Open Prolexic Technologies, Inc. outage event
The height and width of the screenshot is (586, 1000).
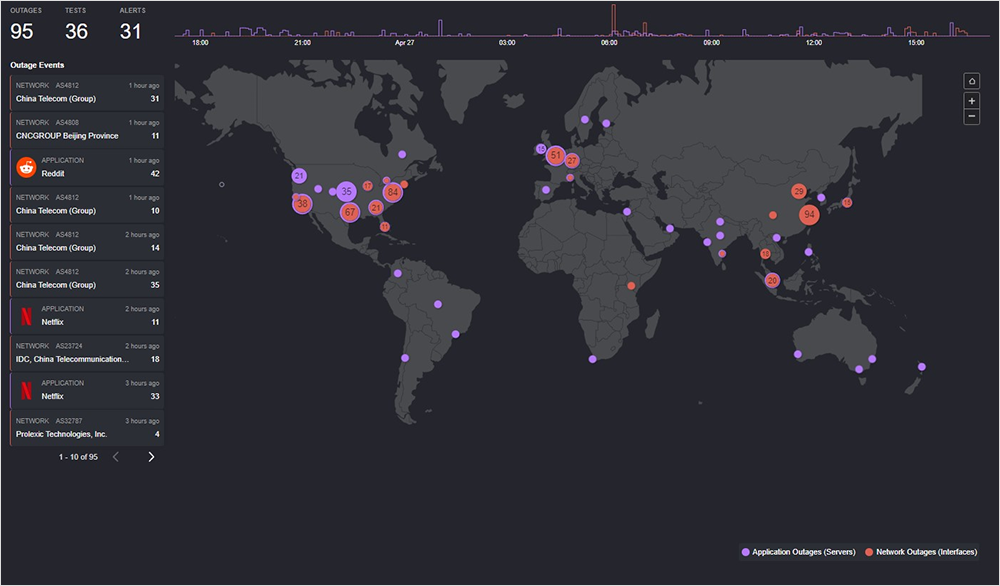[x=86, y=428]
